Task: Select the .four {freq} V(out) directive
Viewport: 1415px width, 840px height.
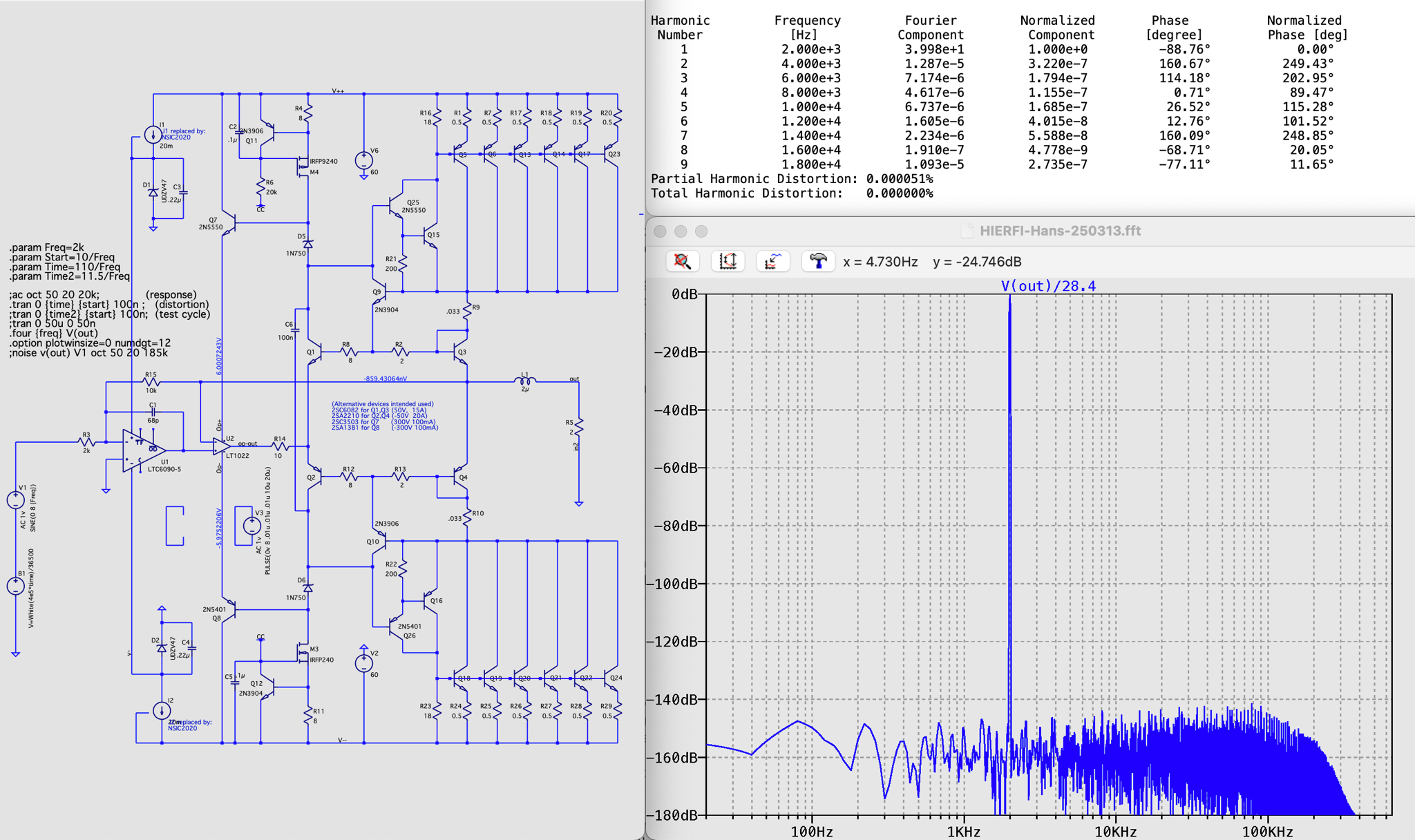Action: tap(54, 333)
